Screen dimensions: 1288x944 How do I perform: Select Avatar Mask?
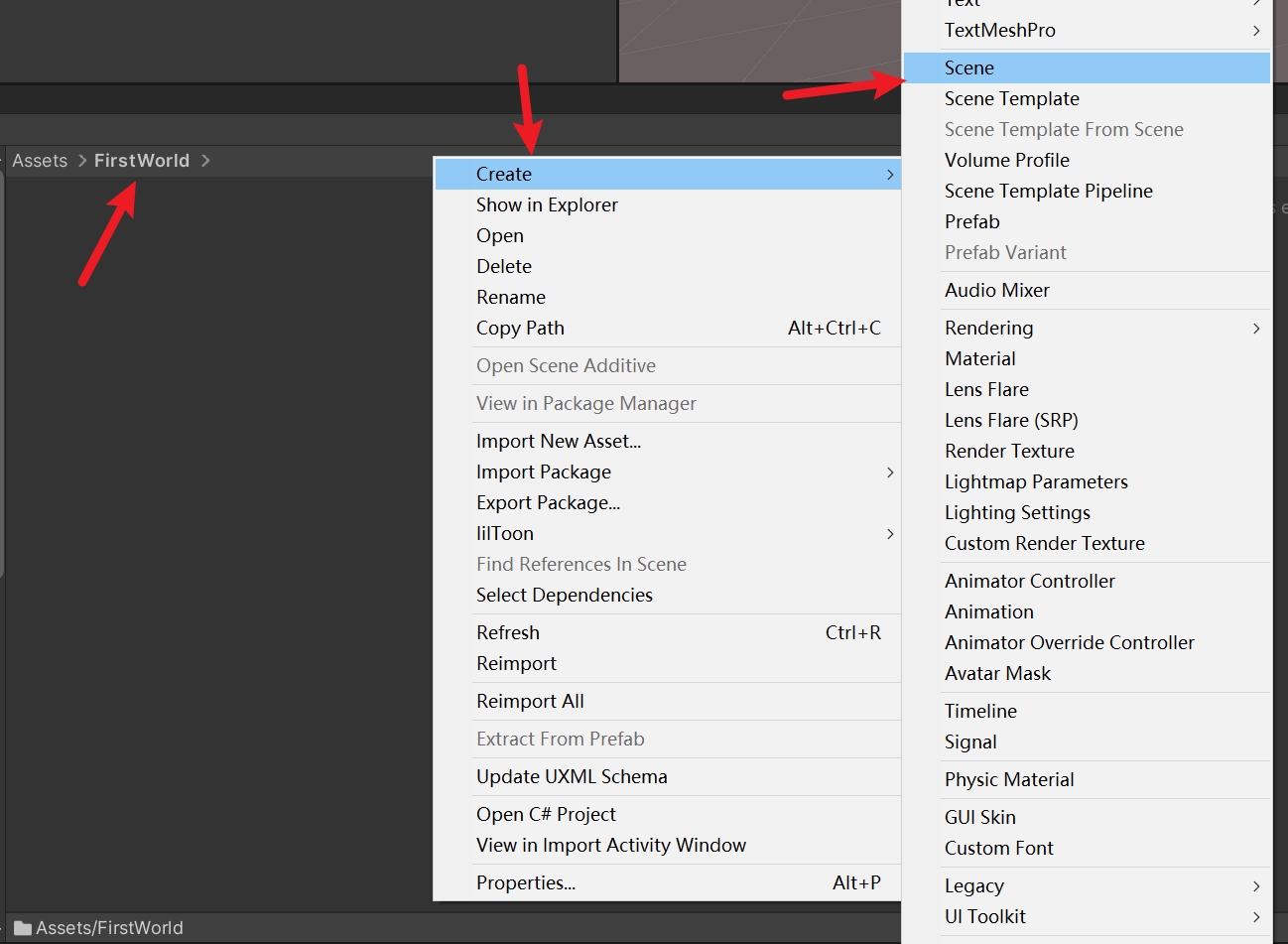(1088, 673)
